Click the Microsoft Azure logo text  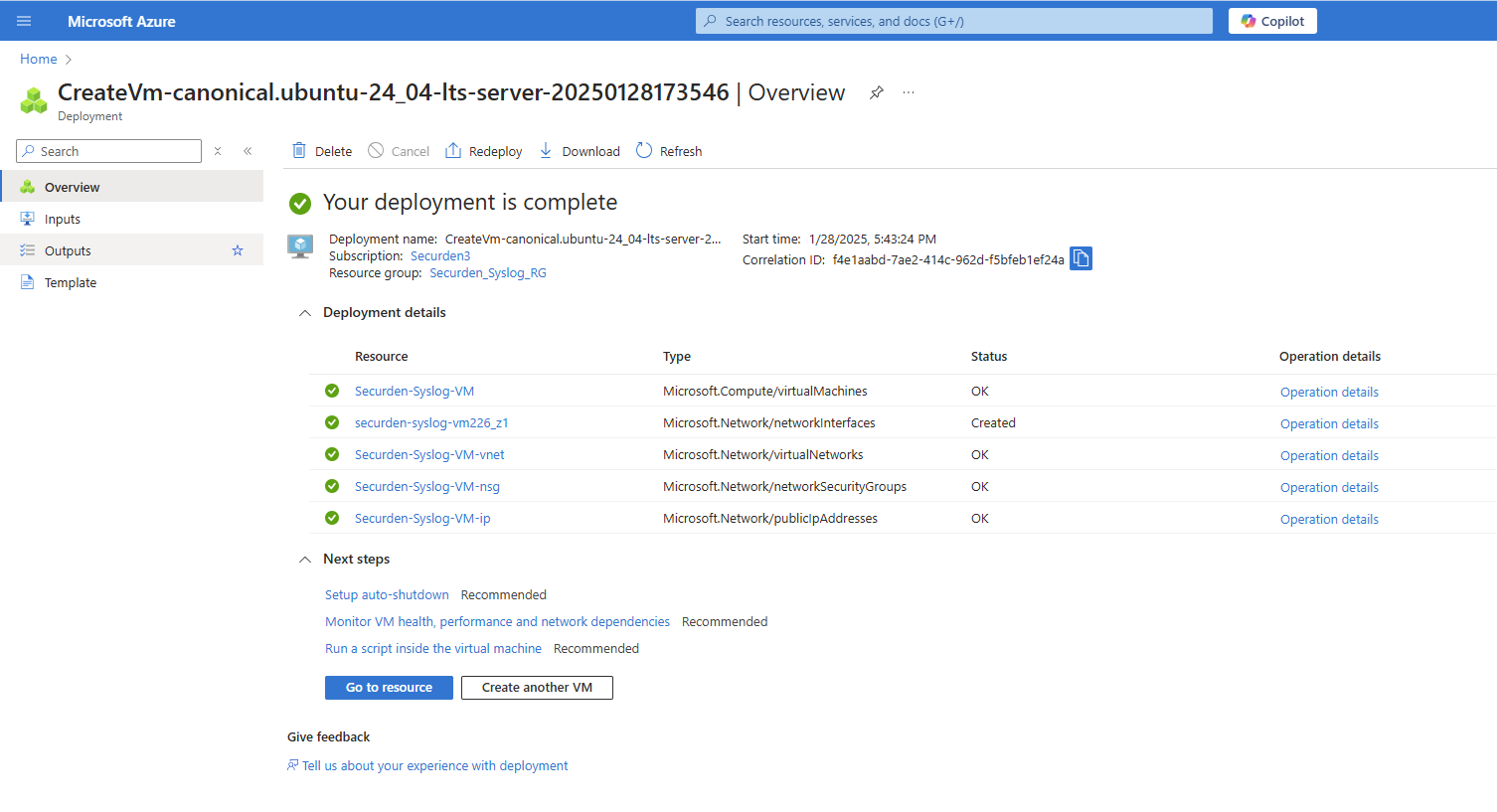coord(121,21)
